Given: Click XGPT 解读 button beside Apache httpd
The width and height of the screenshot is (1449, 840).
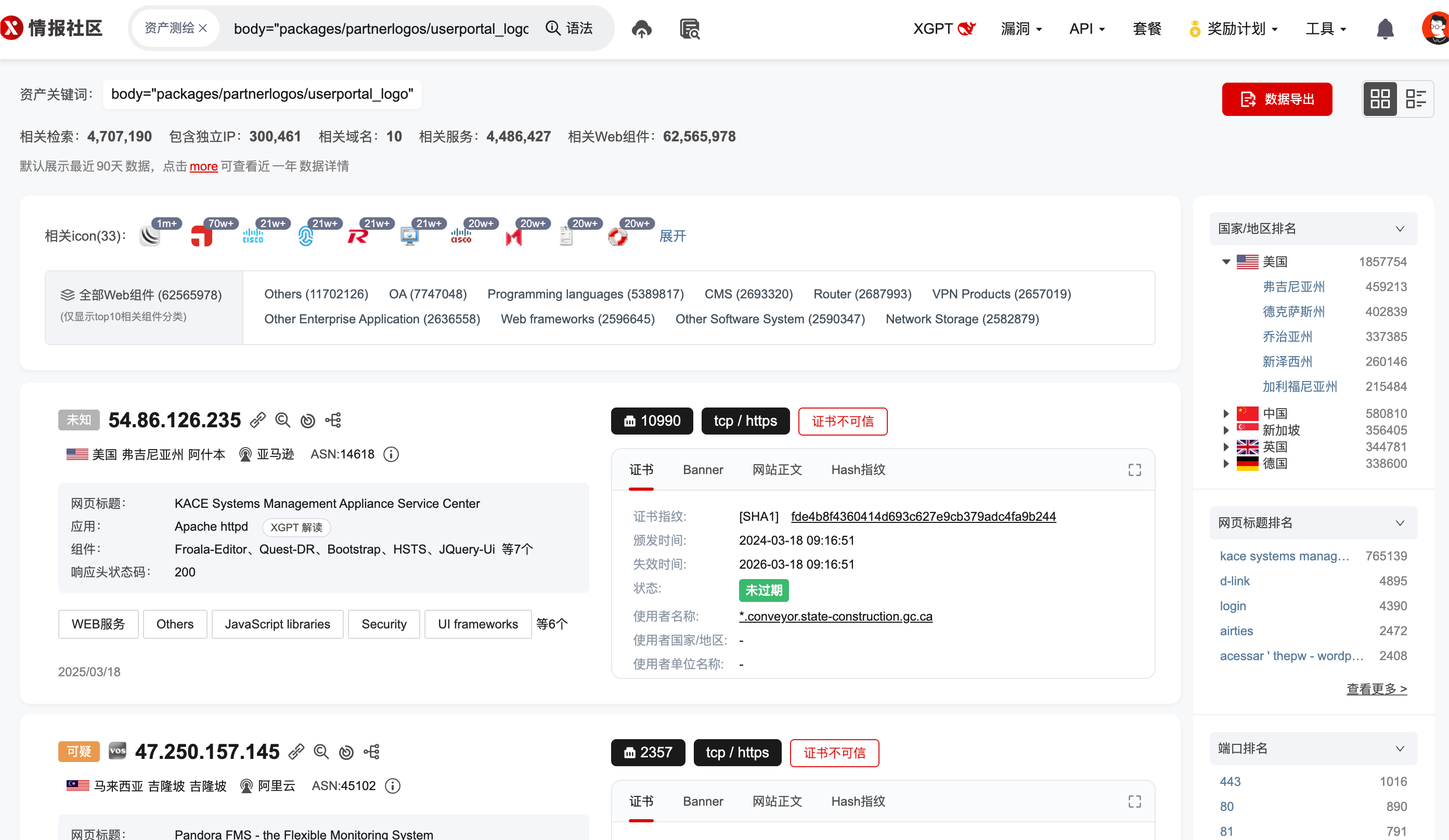Looking at the screenshot, I should pos(296,528).
